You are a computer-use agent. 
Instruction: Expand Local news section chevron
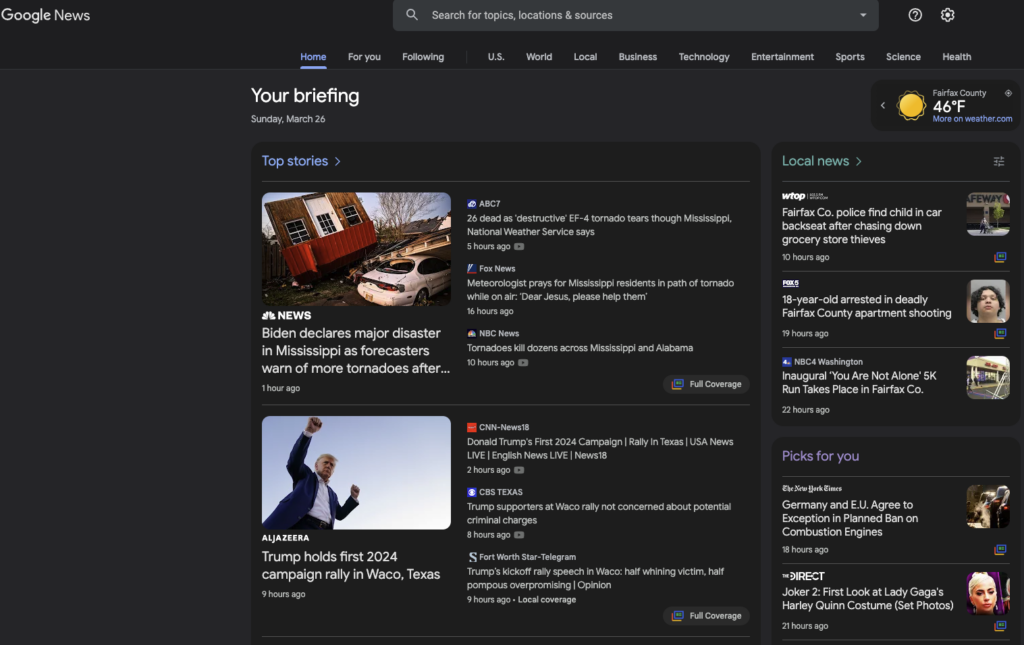pos(858,161)
